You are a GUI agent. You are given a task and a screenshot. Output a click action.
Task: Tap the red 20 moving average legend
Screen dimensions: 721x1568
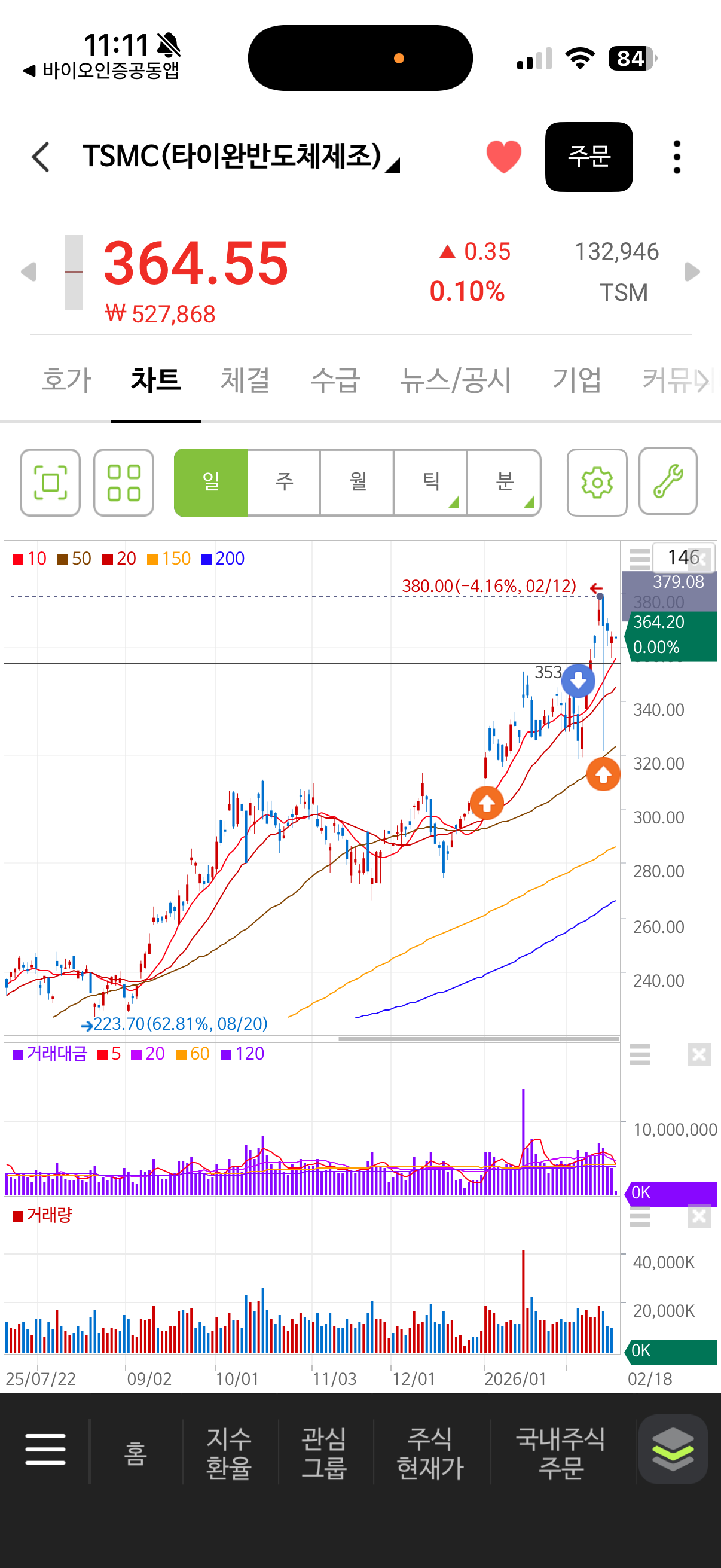click(119, 559)
